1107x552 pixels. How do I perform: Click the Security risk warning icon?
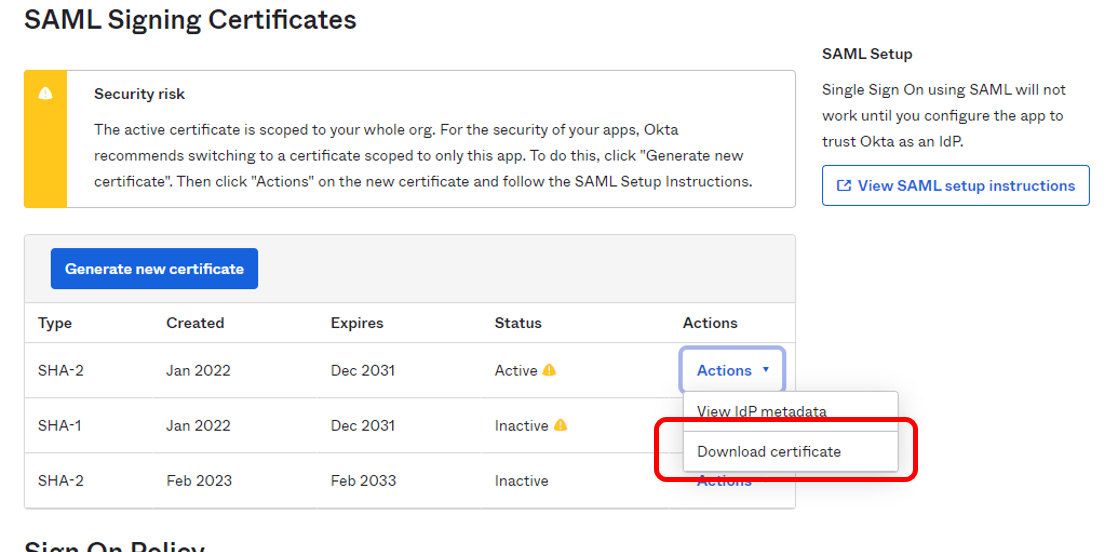(45, 93)
